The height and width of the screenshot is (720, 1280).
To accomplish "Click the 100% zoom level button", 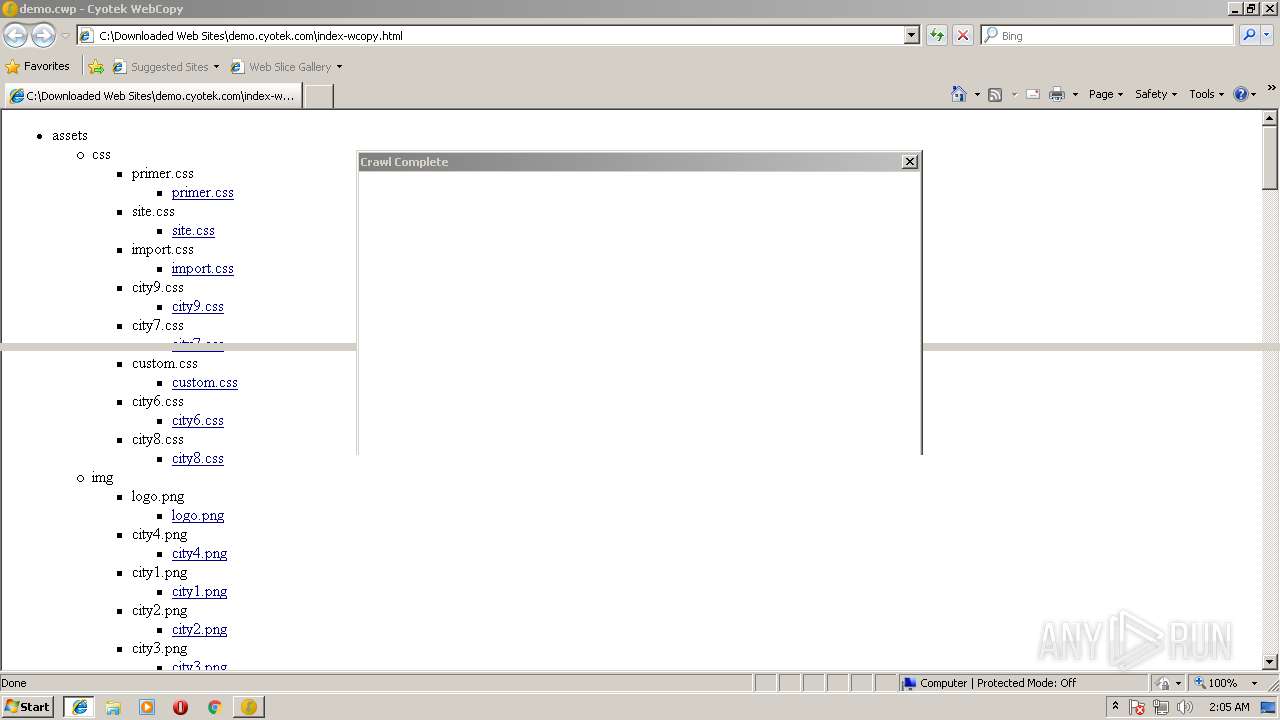I will pyautogui.click(x=1215, y=683).
